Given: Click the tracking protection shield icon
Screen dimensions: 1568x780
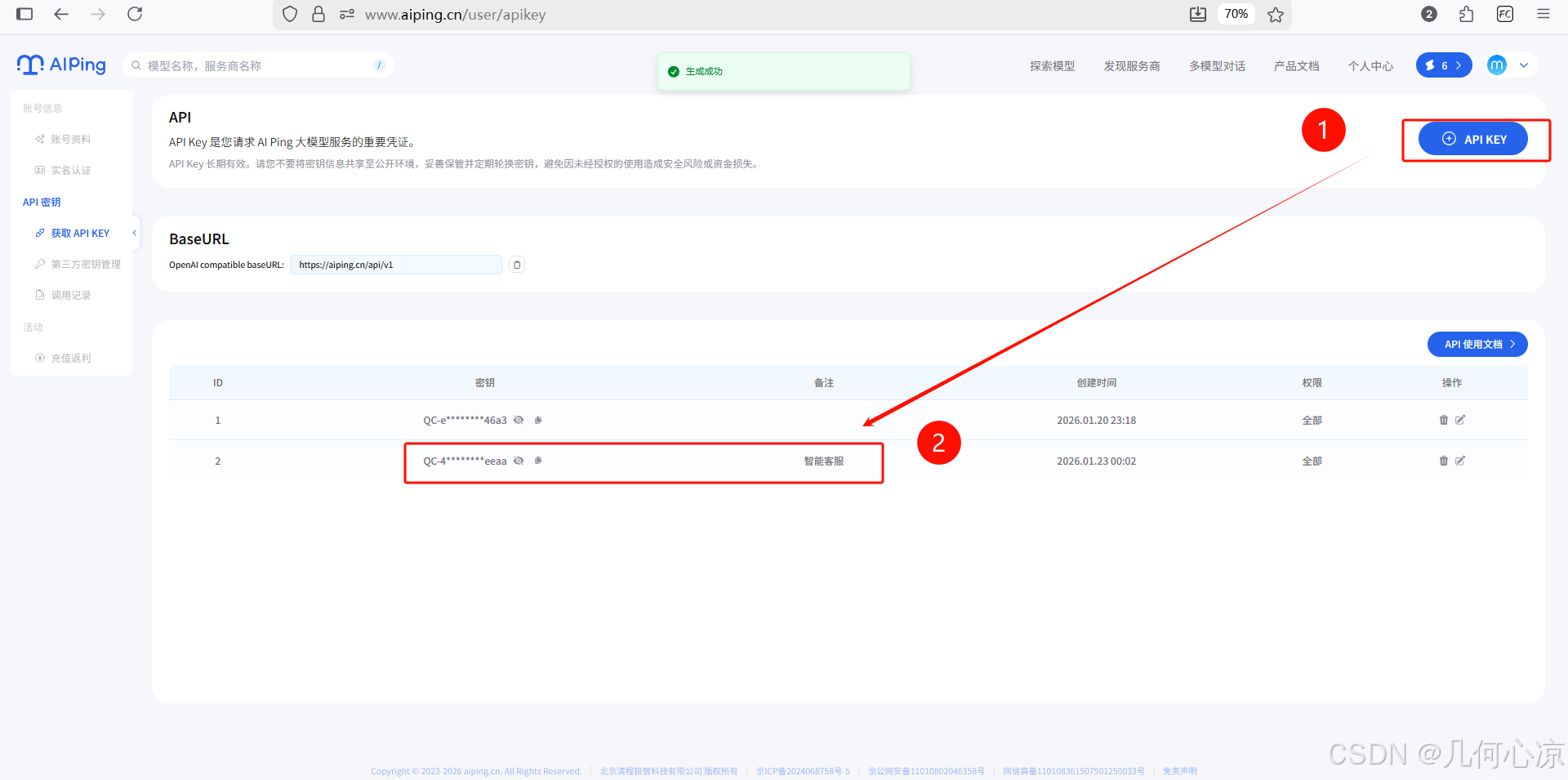Looking at the screenshot, I should click(290, 14).
